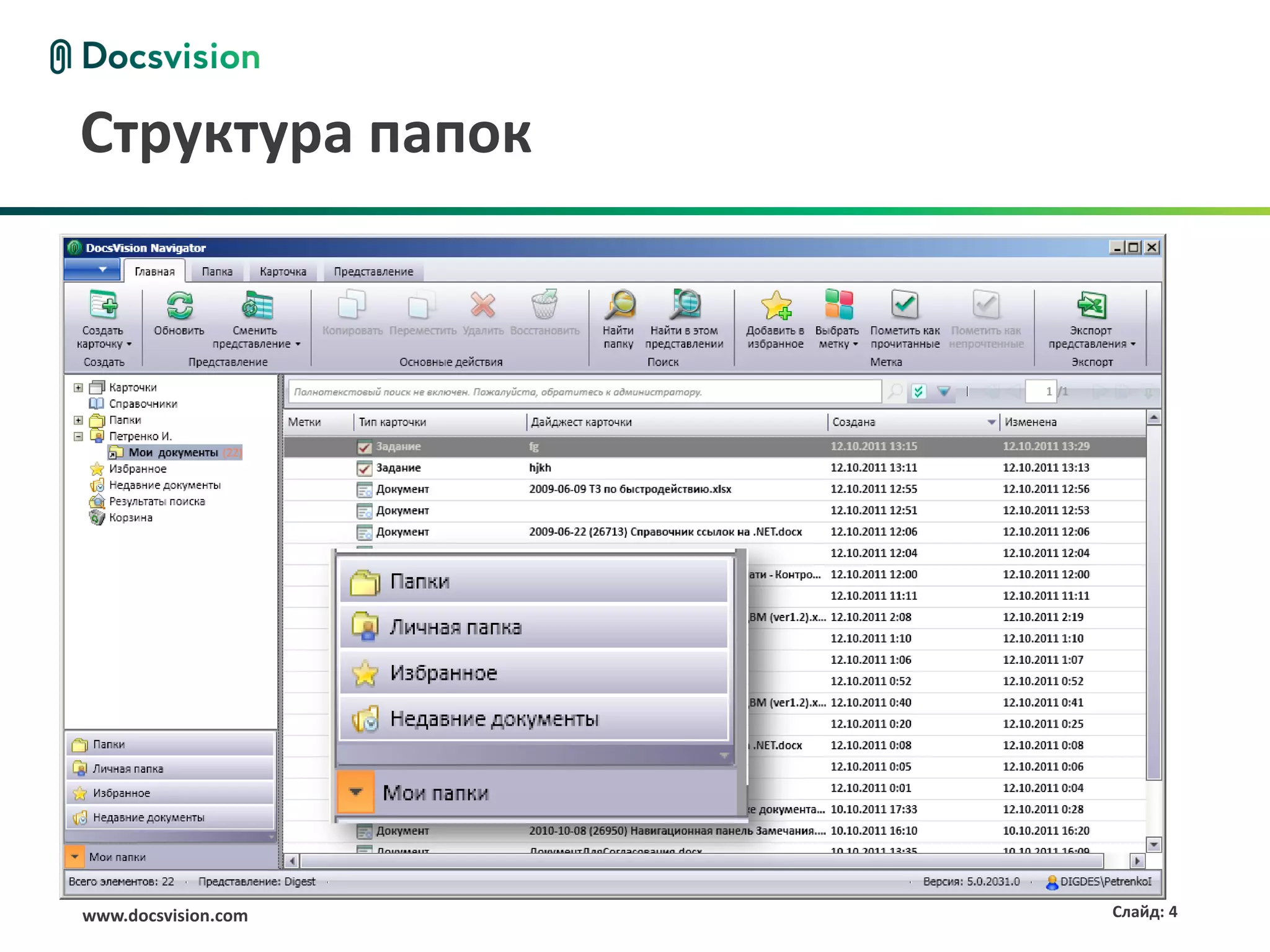
Task: Open Личная папка in bottom navigation pane
Action: pos(170,769)
